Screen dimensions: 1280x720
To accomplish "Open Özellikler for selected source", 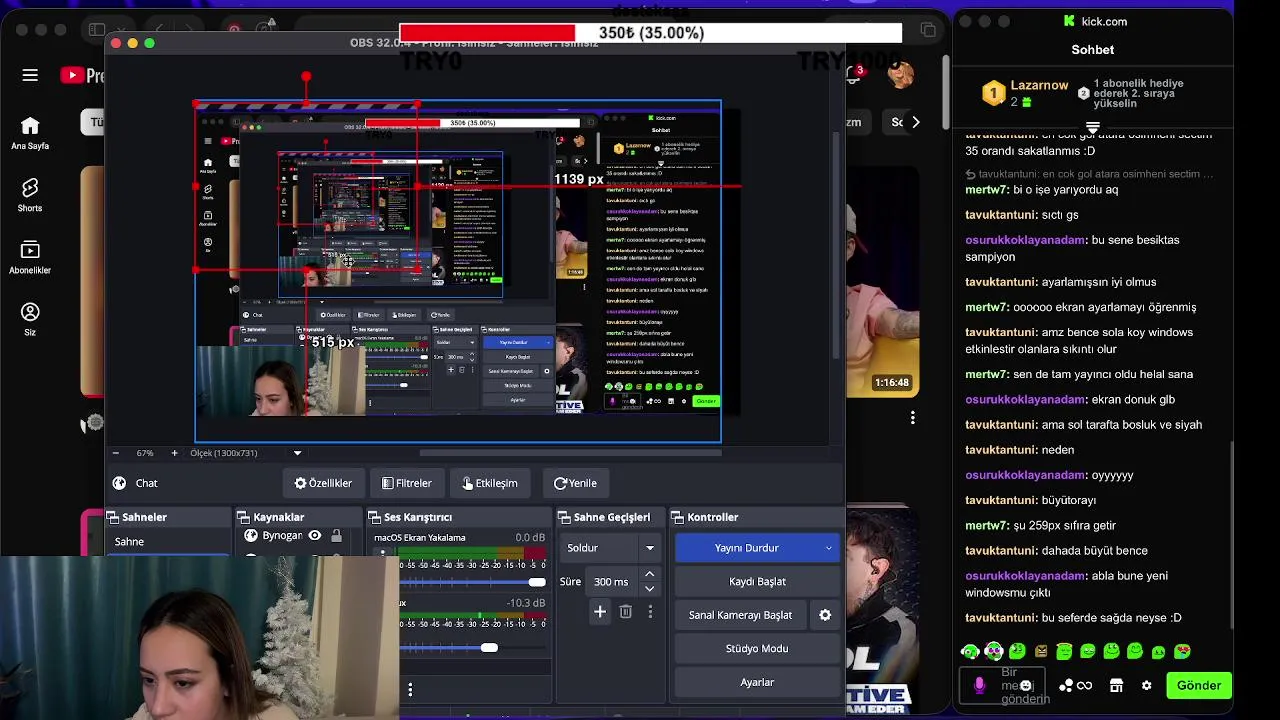I will [323, 483].
